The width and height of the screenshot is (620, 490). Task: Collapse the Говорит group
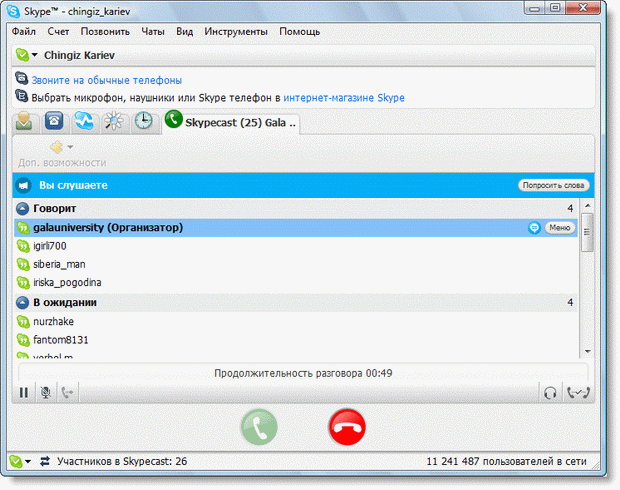click(23, 208)
